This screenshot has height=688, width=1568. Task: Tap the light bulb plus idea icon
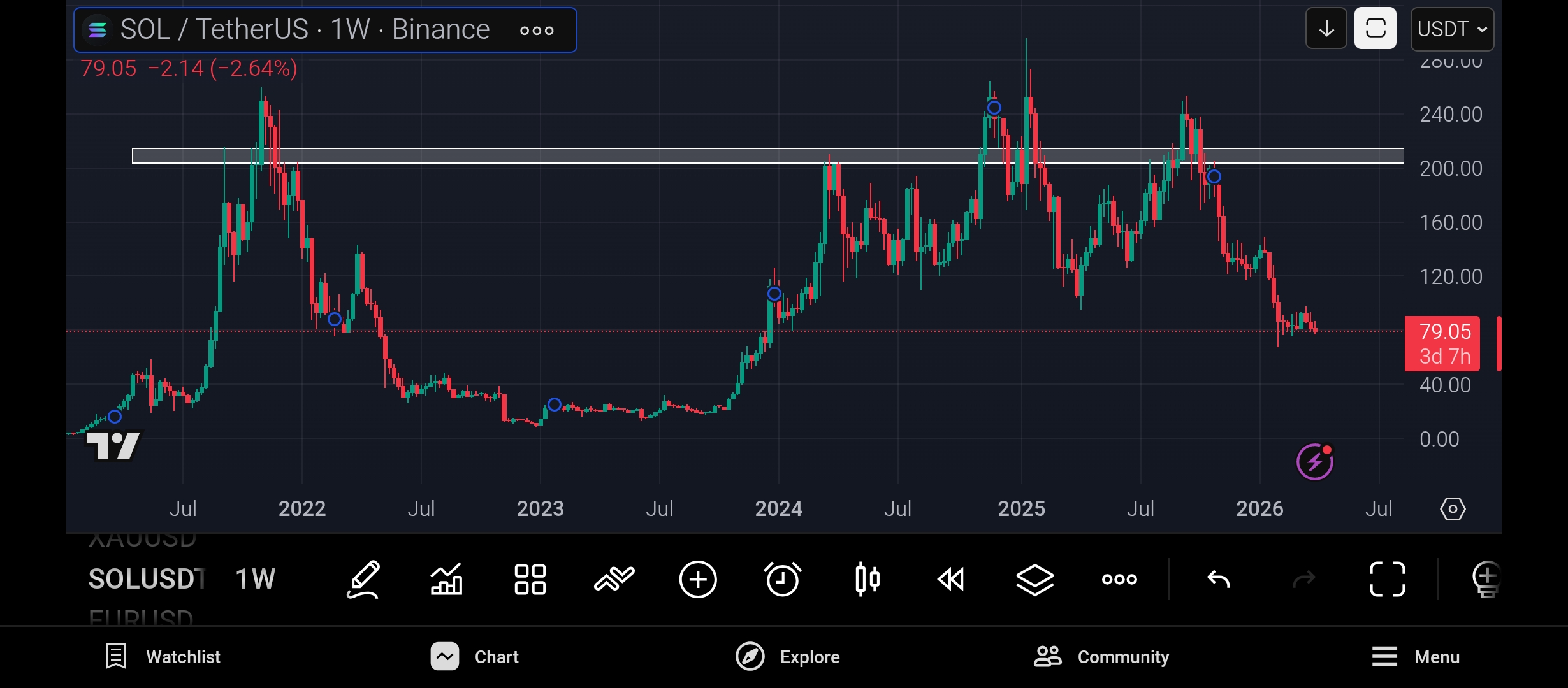pos(1486,579)
